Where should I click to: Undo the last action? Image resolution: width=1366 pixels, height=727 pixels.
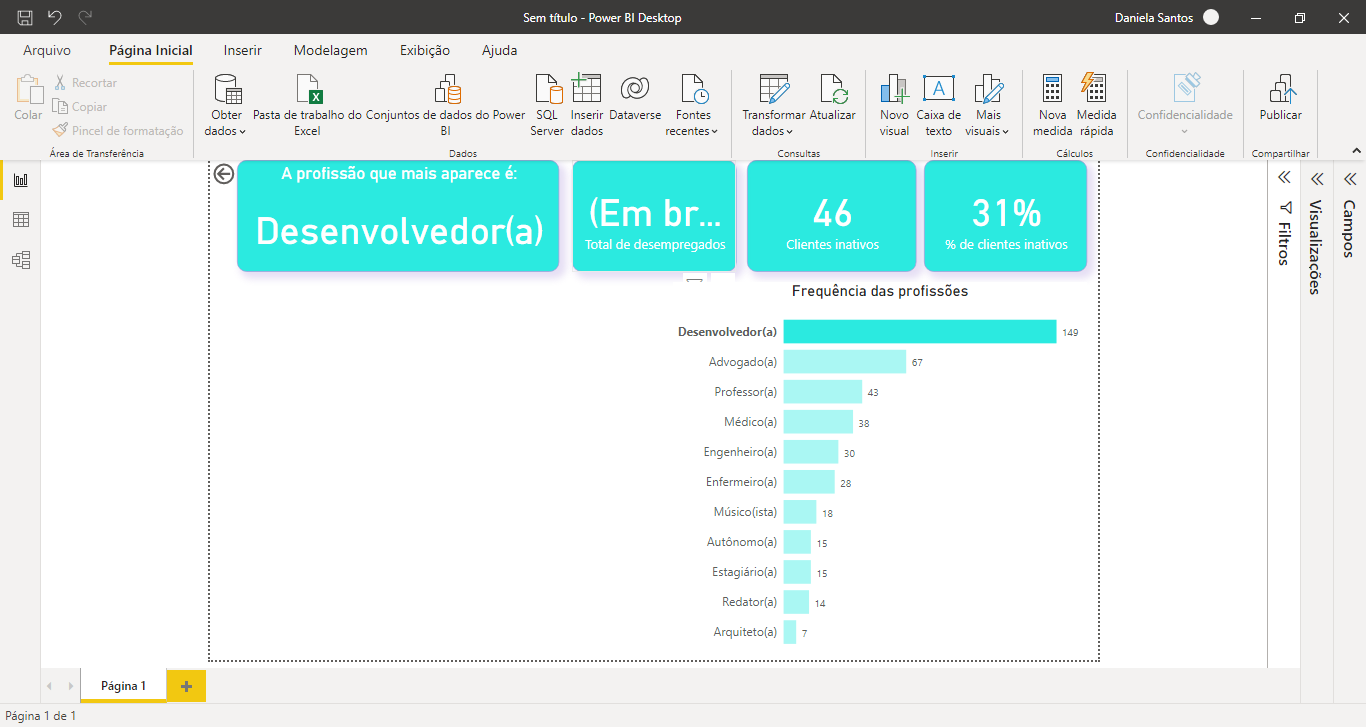pos(55,17)
